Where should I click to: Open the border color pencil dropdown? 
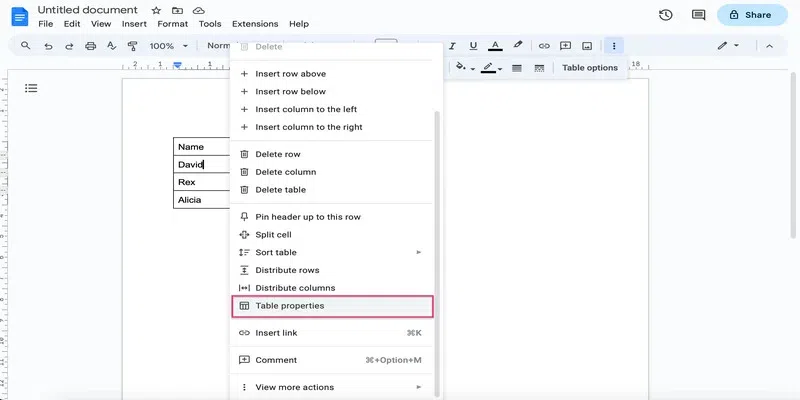tap(491, 67)
